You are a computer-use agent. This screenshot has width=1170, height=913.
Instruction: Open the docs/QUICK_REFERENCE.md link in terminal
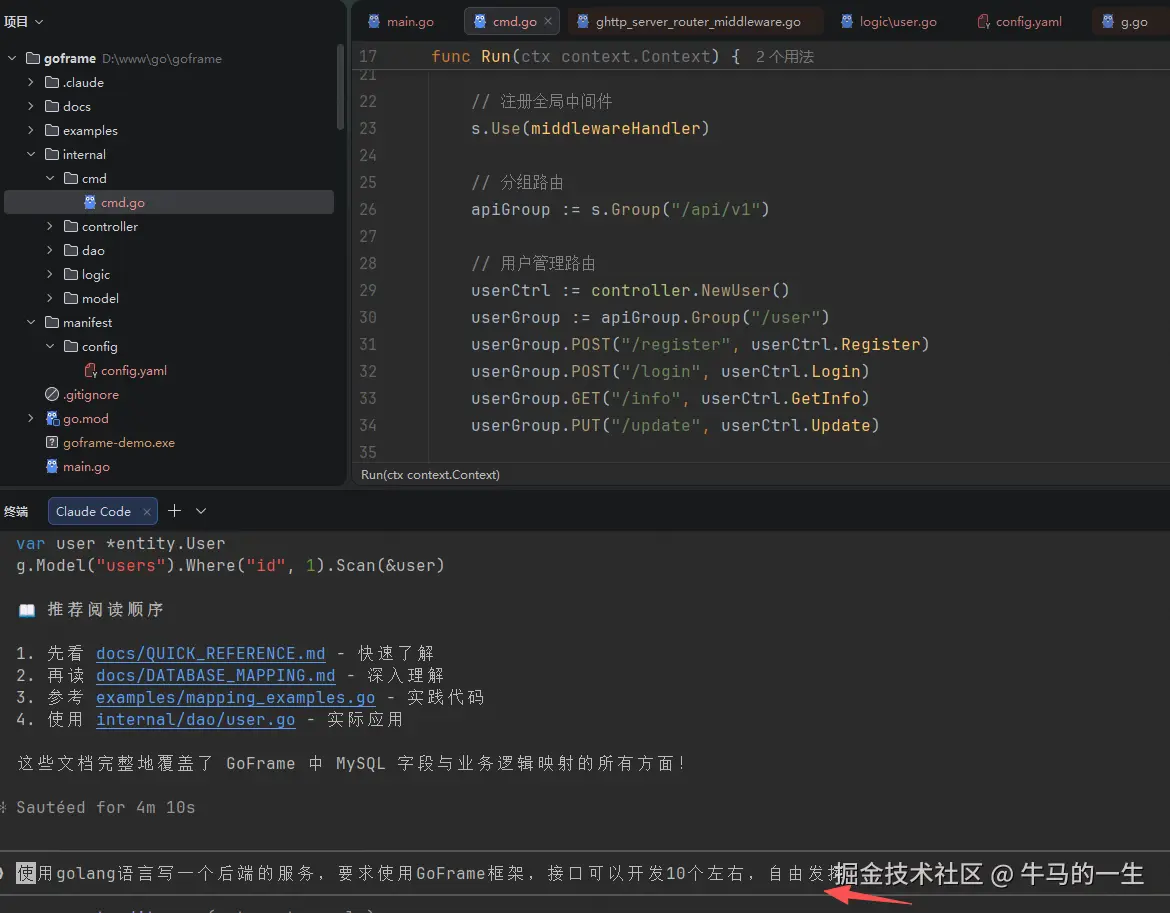[x=210, y=653]
